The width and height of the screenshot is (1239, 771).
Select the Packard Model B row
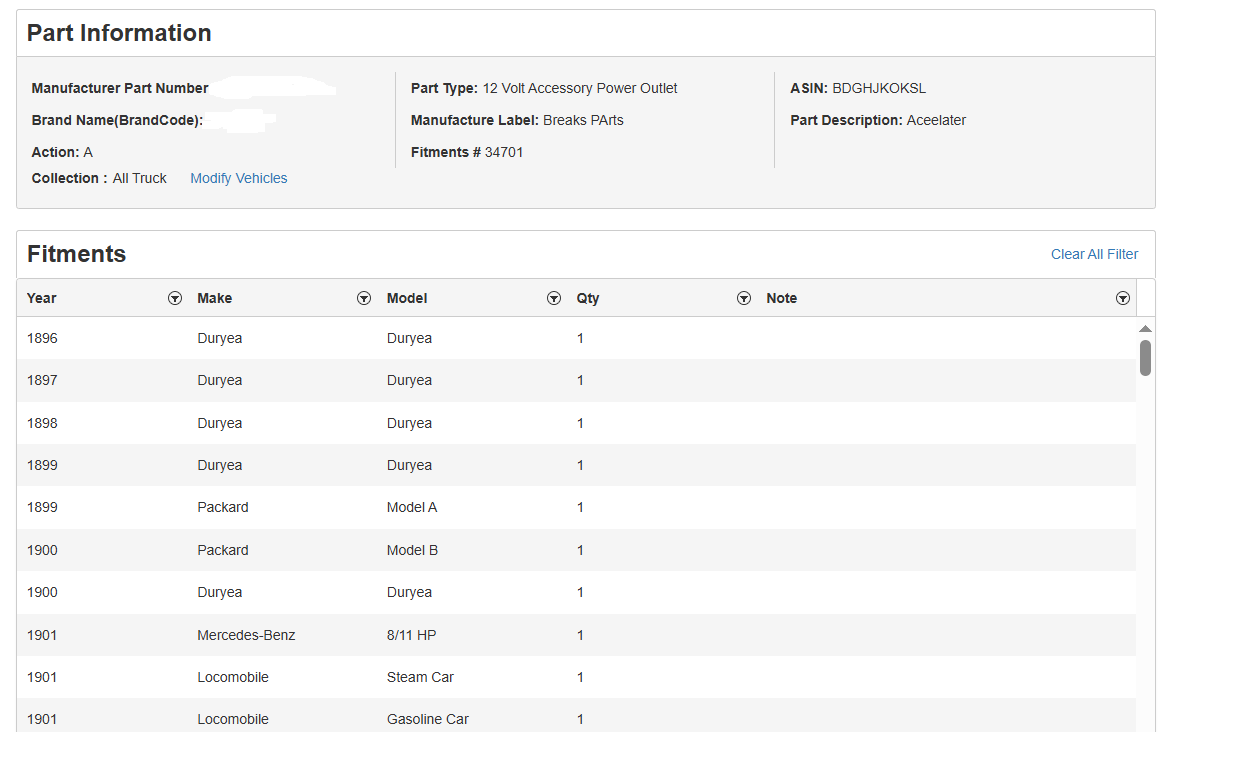pyautogui.click(x=575, y=550)
